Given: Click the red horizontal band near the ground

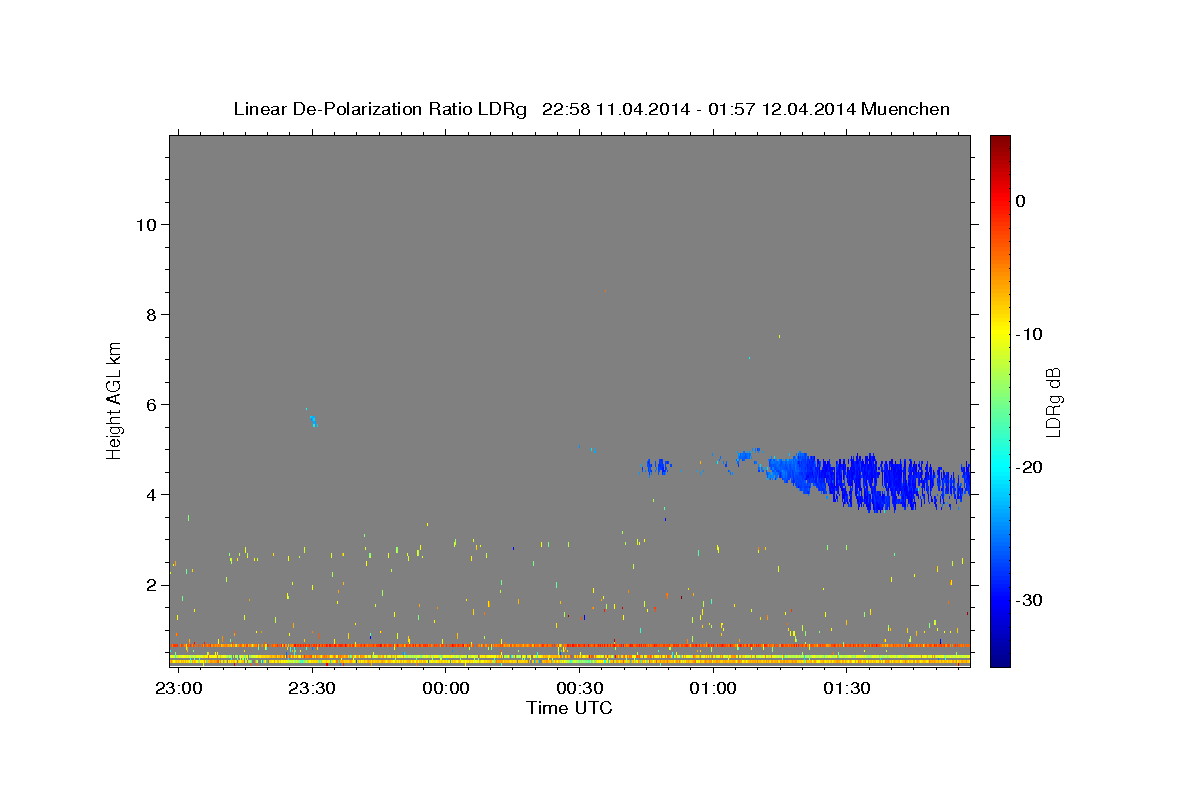Looking at the screenshot, I should pos(570,646).
